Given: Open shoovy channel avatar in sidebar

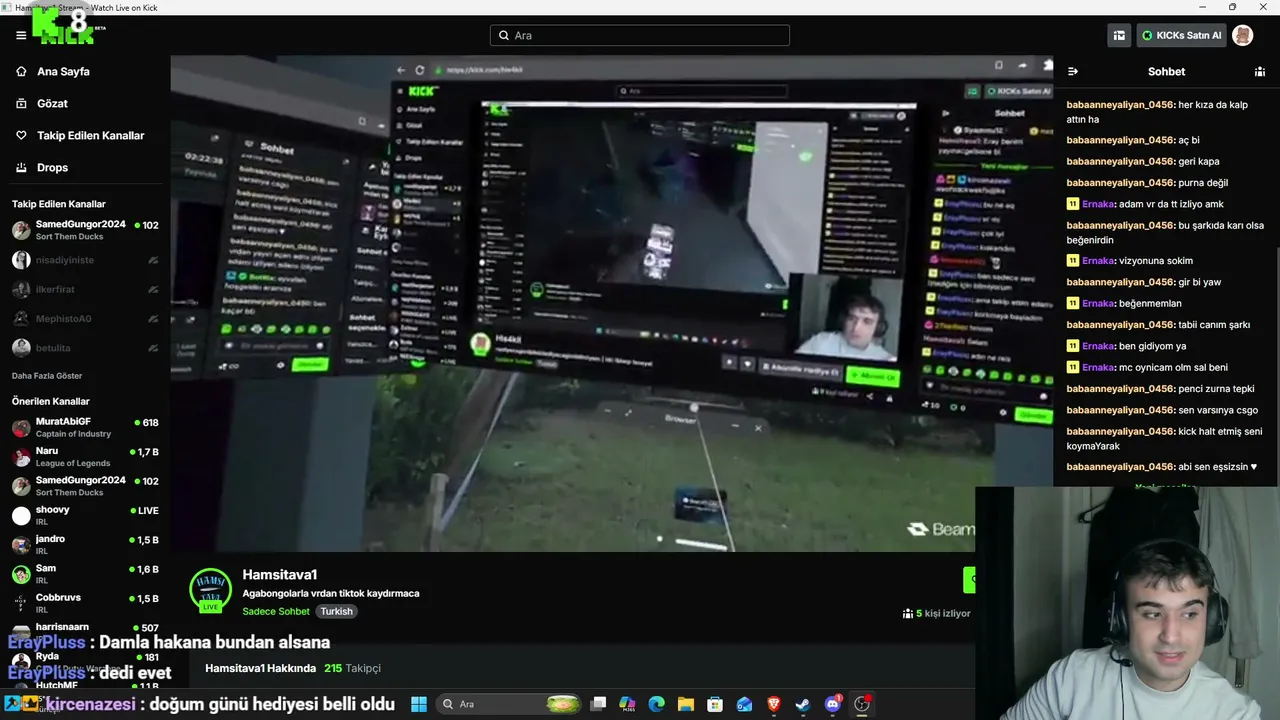Looking at the screenshot, I should tap(21, 516).
